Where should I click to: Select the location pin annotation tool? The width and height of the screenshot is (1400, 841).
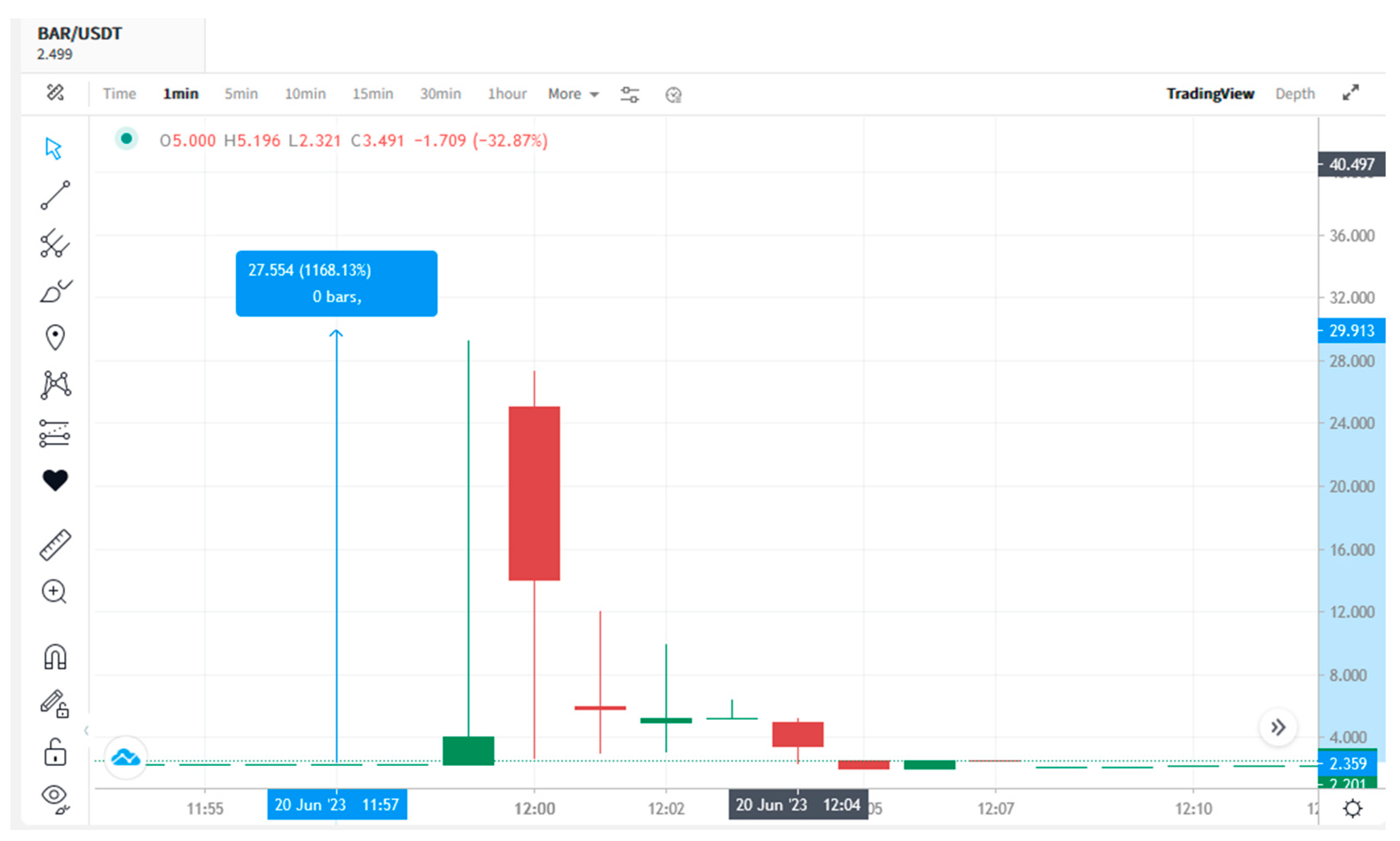[x=55, y=338]
